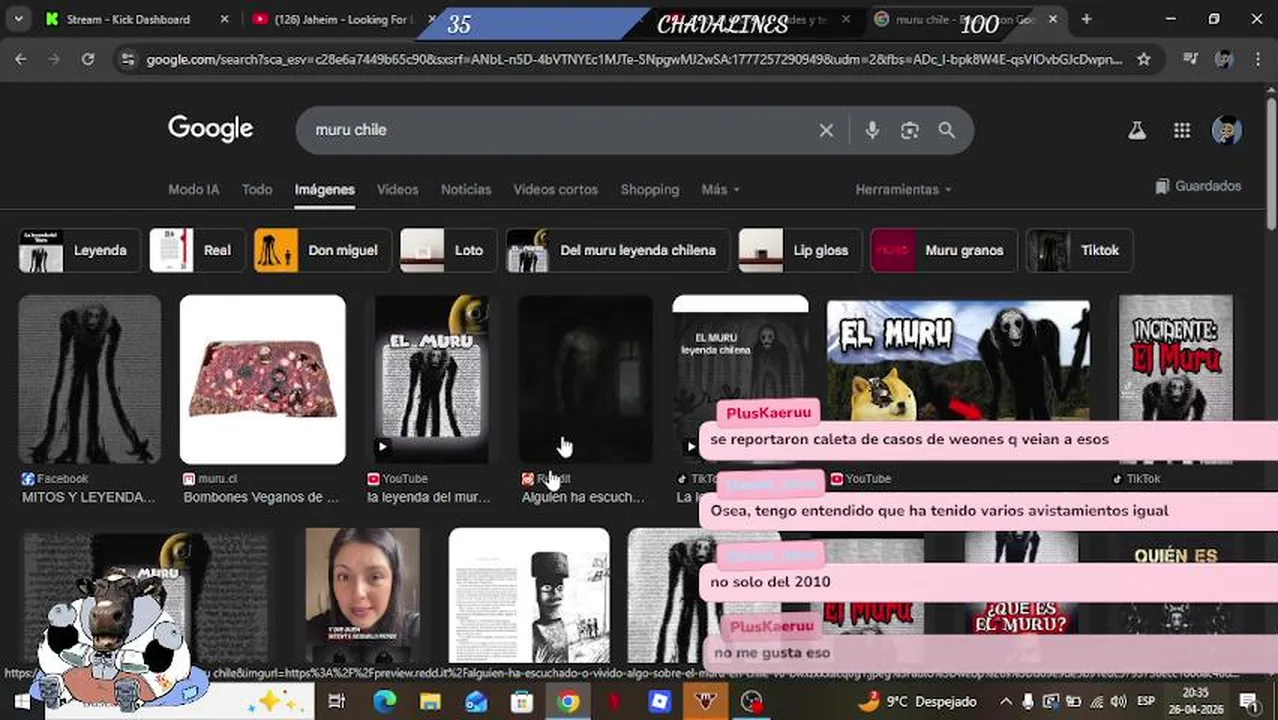1278x720 pixels.
Task: Open the Bombones Veganos de ... title link
Action: click(261, 497)
